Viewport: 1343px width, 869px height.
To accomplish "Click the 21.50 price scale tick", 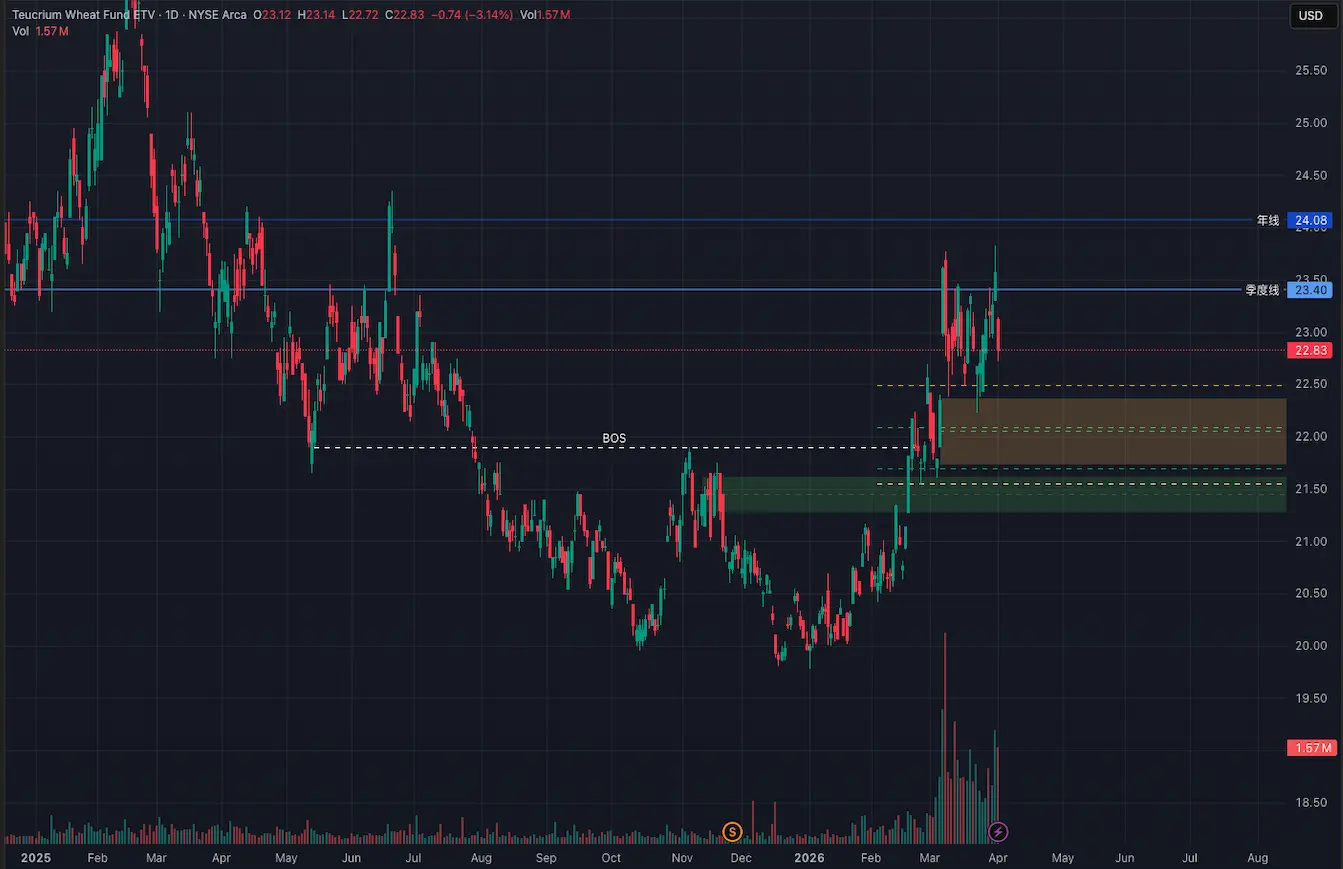I will (x=1310, y=489).
